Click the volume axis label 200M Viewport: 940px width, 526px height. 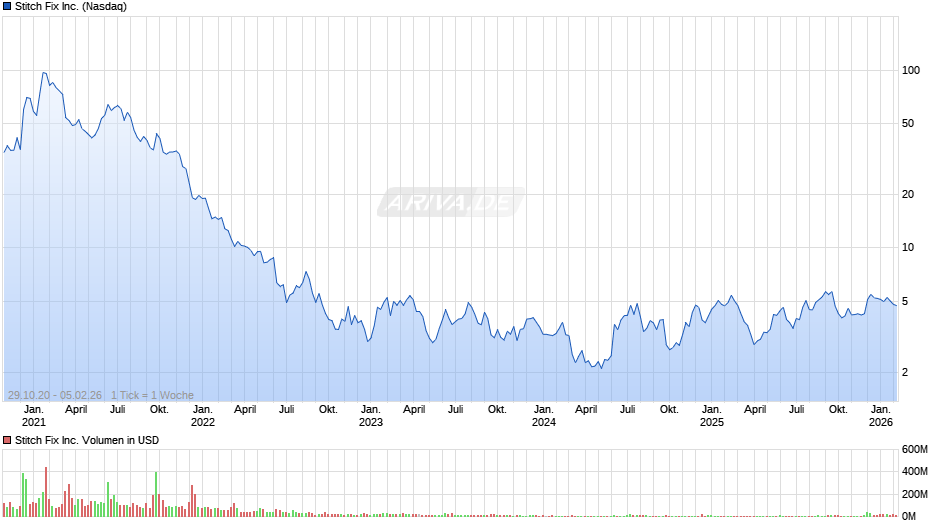[x=915, y=494]
